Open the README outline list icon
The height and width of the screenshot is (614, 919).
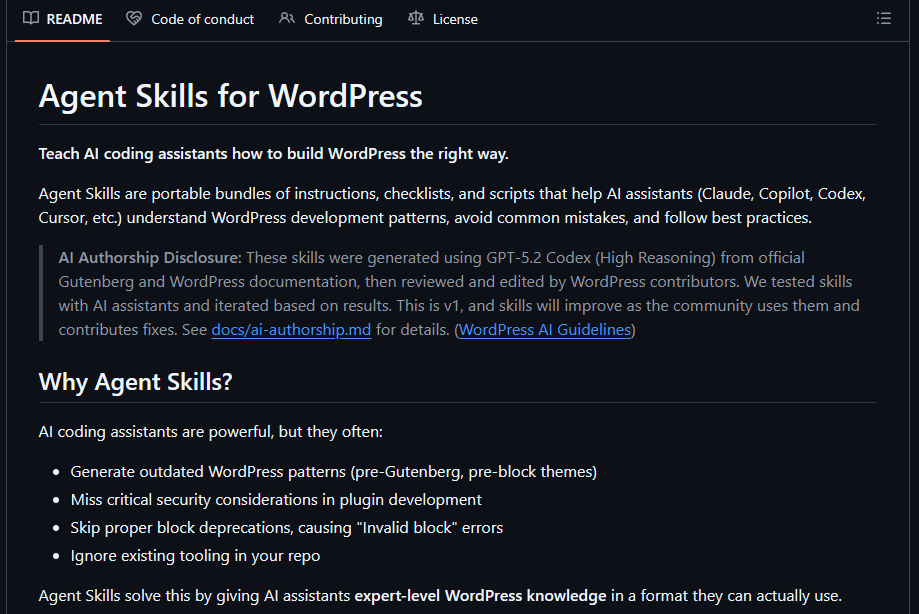tap(883, 18)
